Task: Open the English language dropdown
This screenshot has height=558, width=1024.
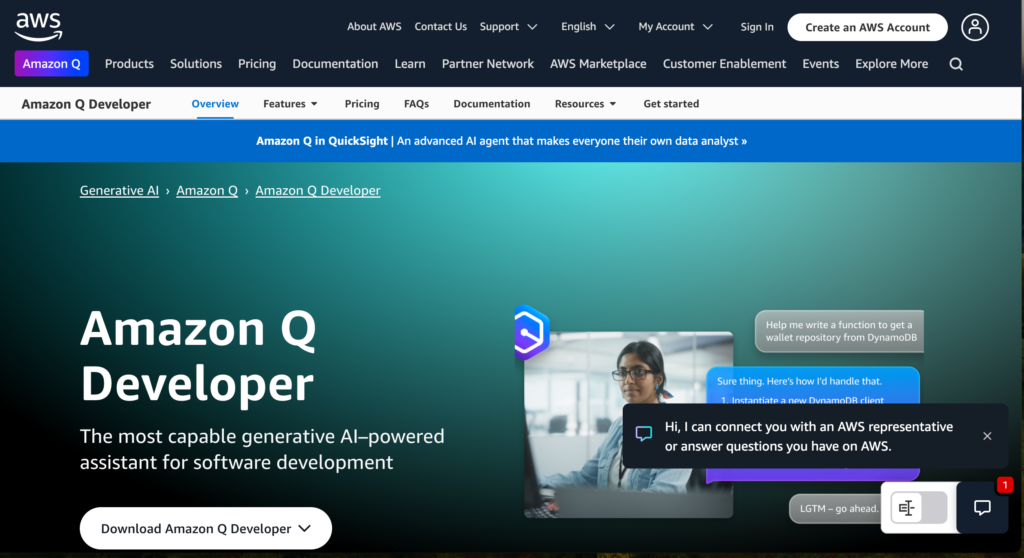Action: click(587, 27)
